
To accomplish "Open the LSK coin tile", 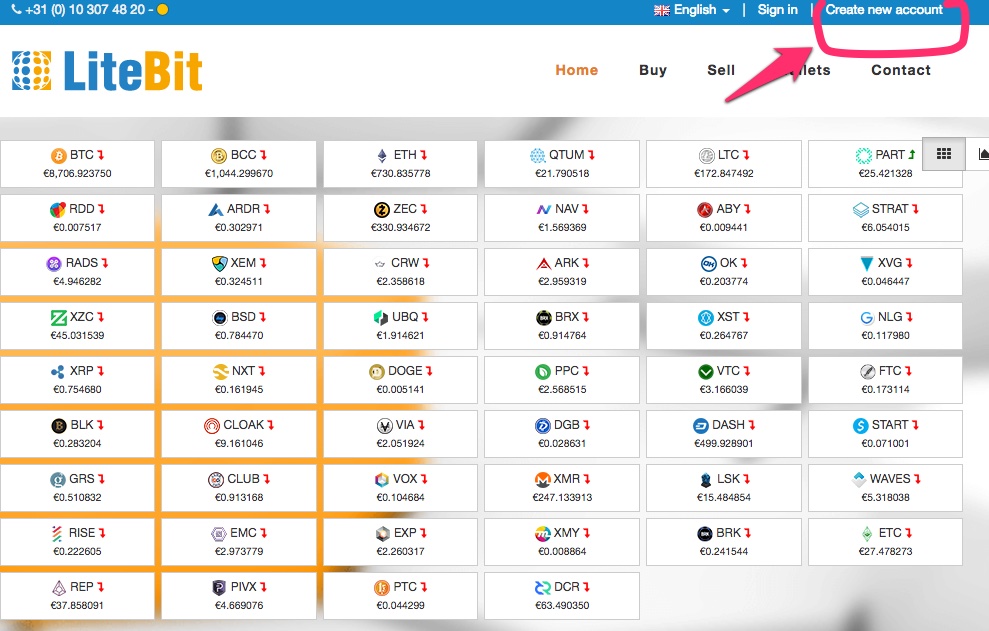I will pyautogui.click(x=723, y=488).
